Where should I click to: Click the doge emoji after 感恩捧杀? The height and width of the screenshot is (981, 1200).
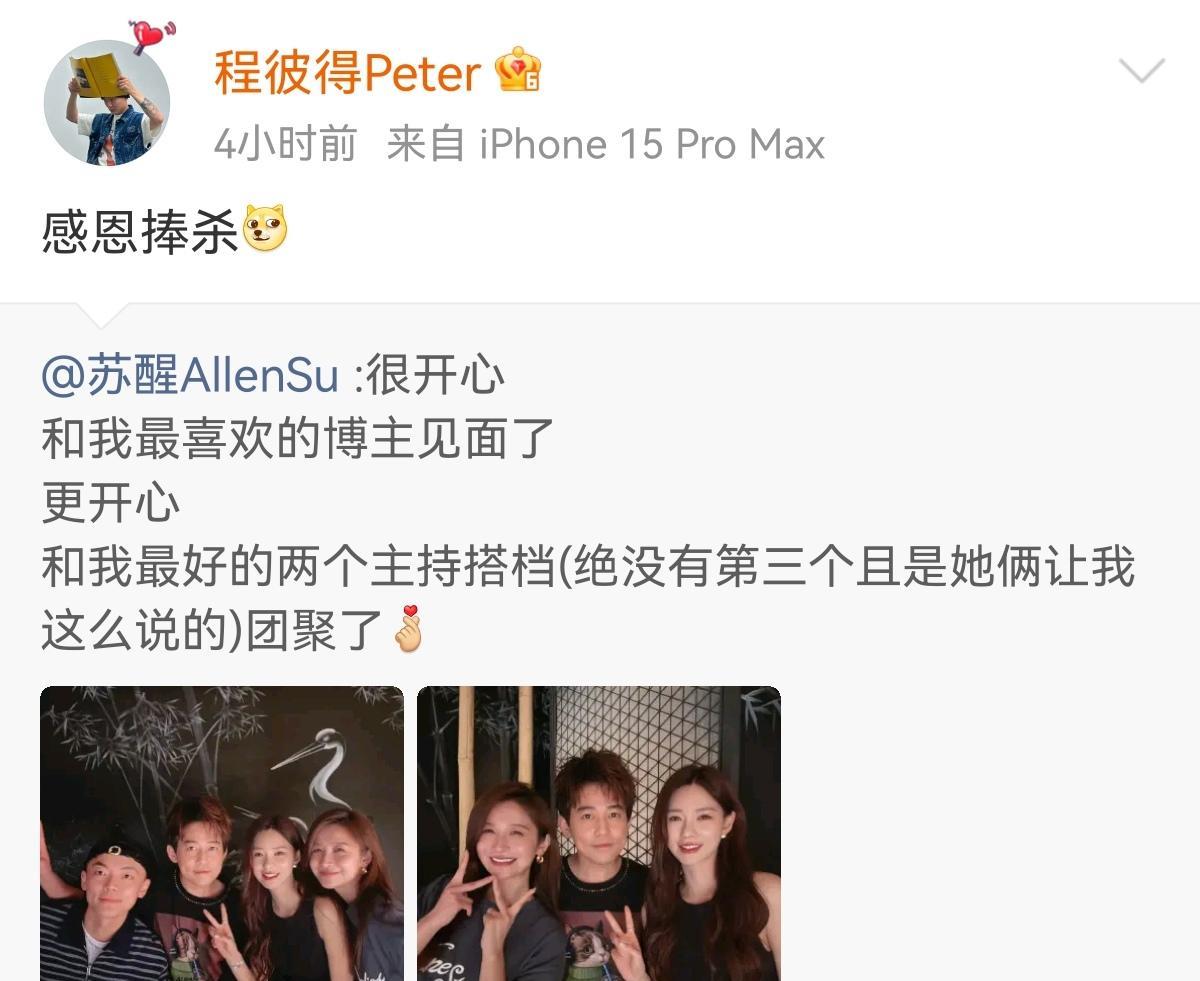tap(265, 229)
